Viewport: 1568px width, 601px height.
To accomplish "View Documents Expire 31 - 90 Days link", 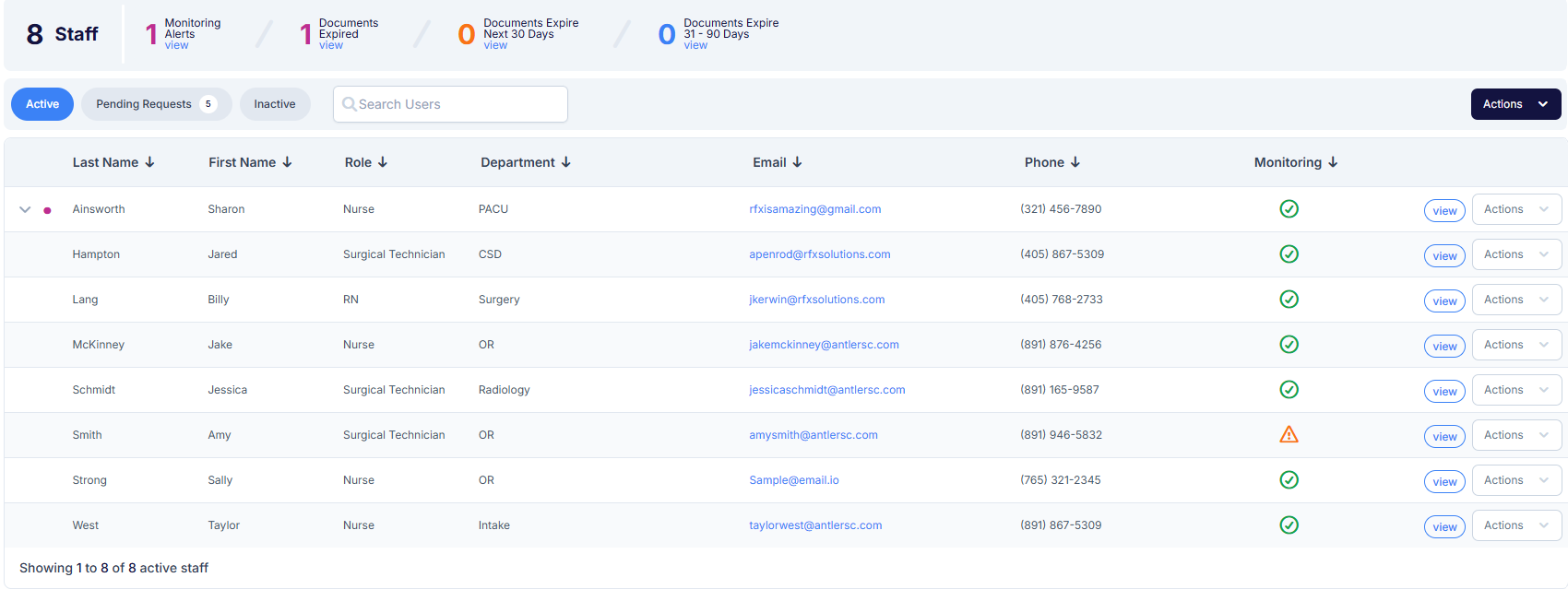I will [695, 45].
